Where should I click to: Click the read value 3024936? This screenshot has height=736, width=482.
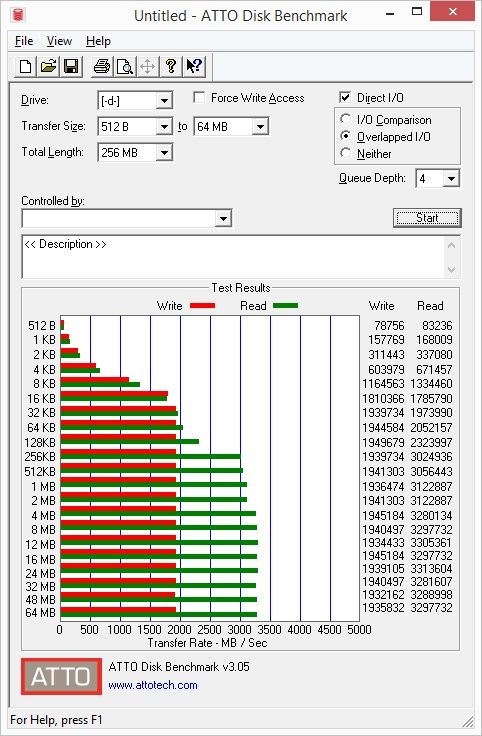click(x=431, y=457)
